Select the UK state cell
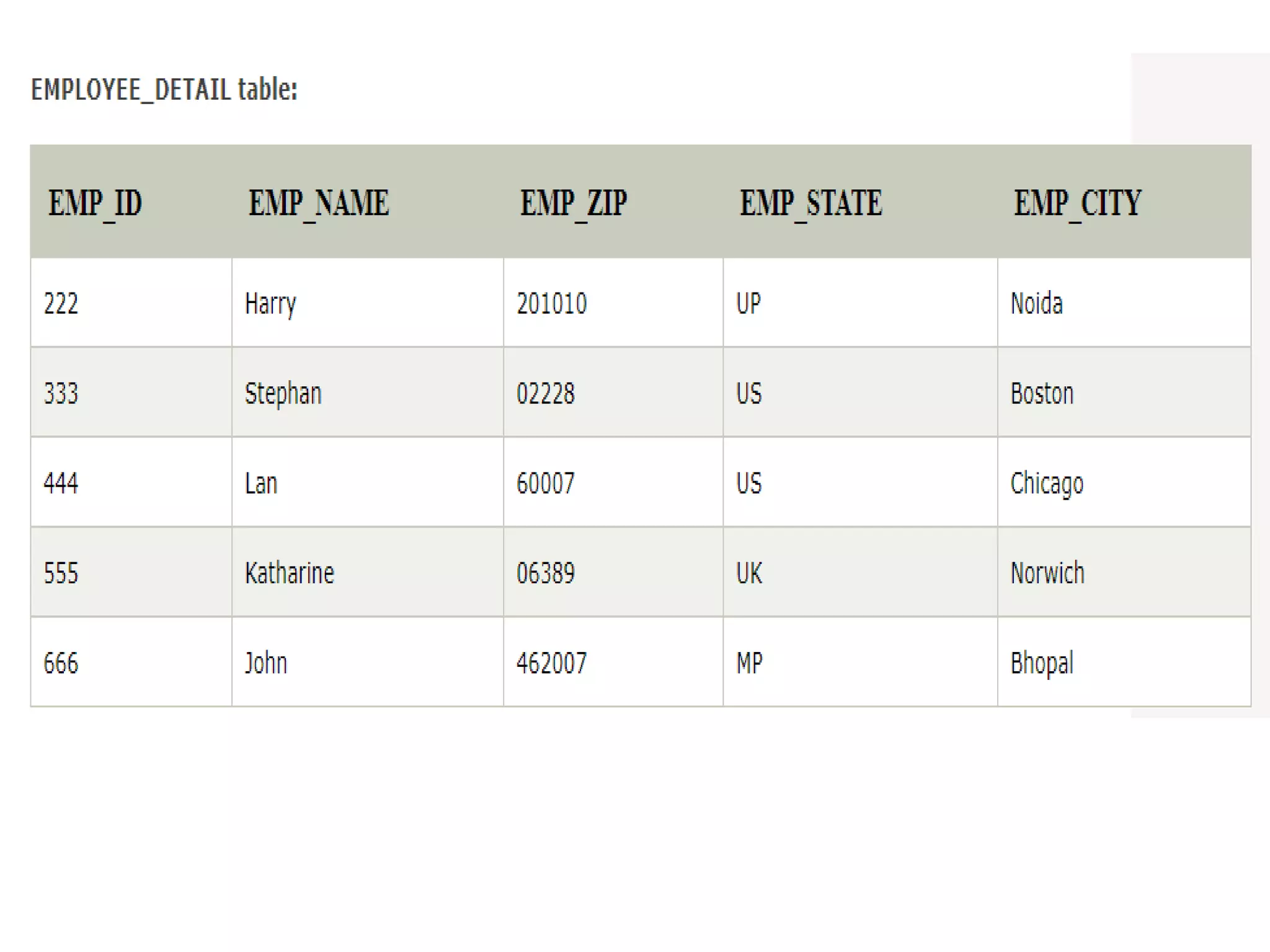This screenshot has height=952, width=1270. point(861,572)
